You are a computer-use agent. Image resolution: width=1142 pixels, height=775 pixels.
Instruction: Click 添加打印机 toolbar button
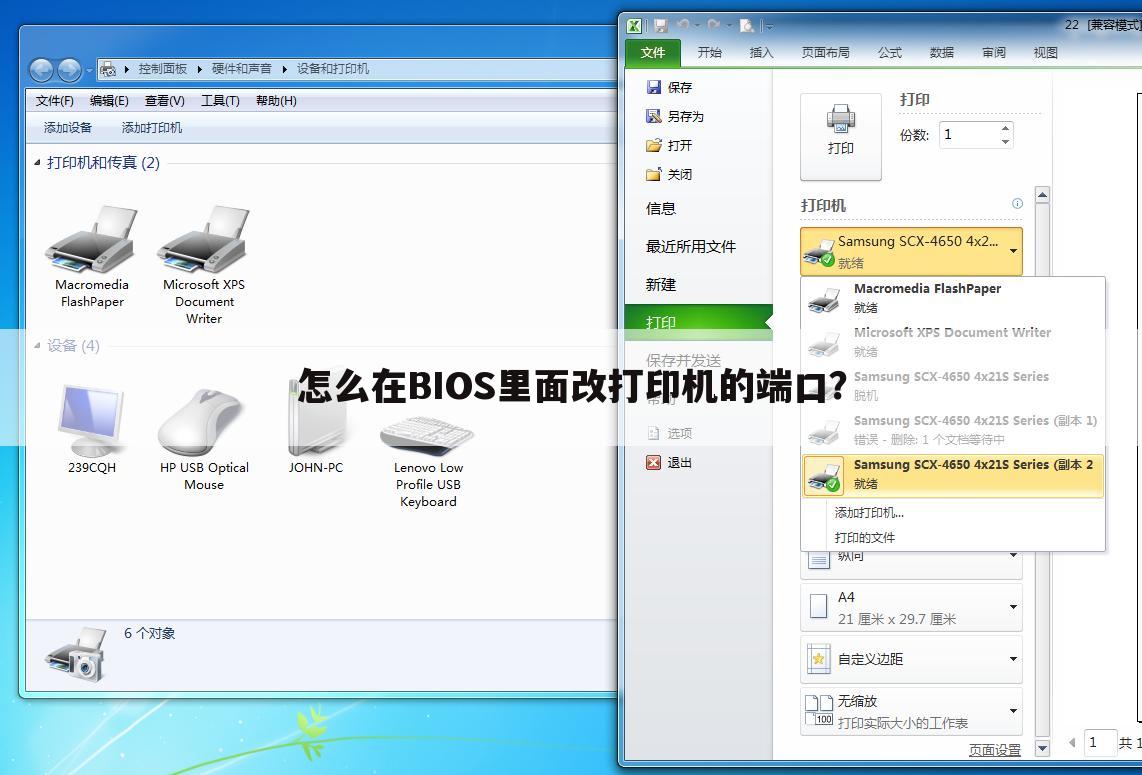tap(151, 127)
